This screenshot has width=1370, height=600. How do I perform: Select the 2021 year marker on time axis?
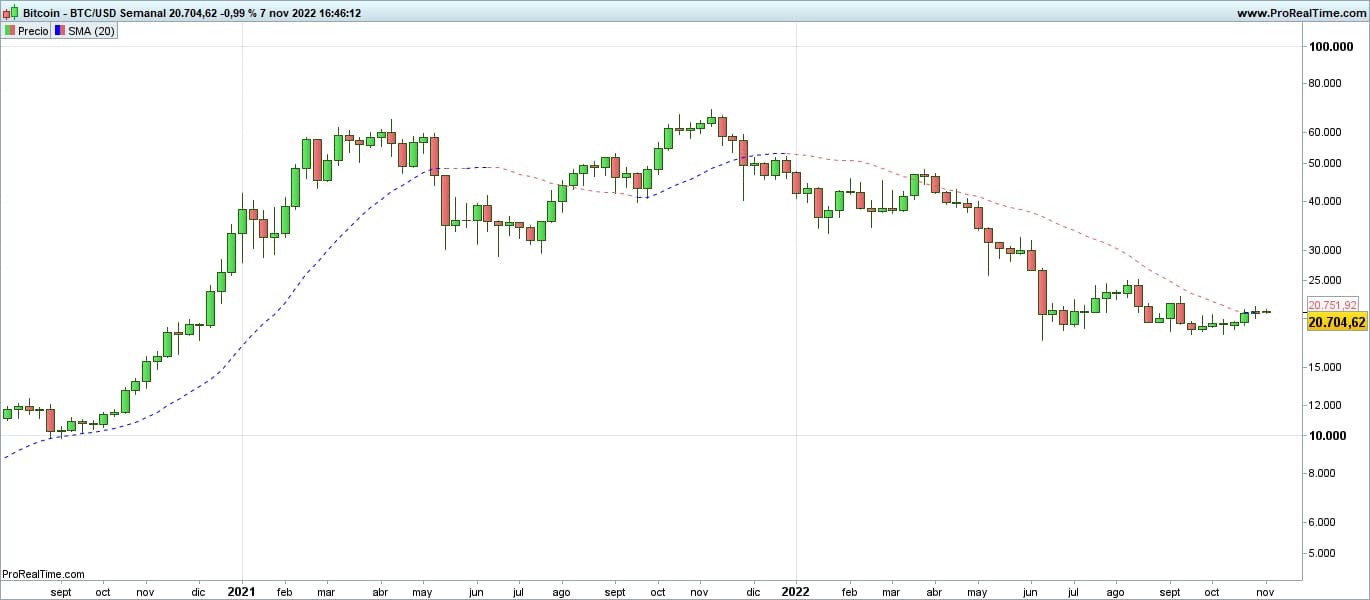click(x=242, y=591)
